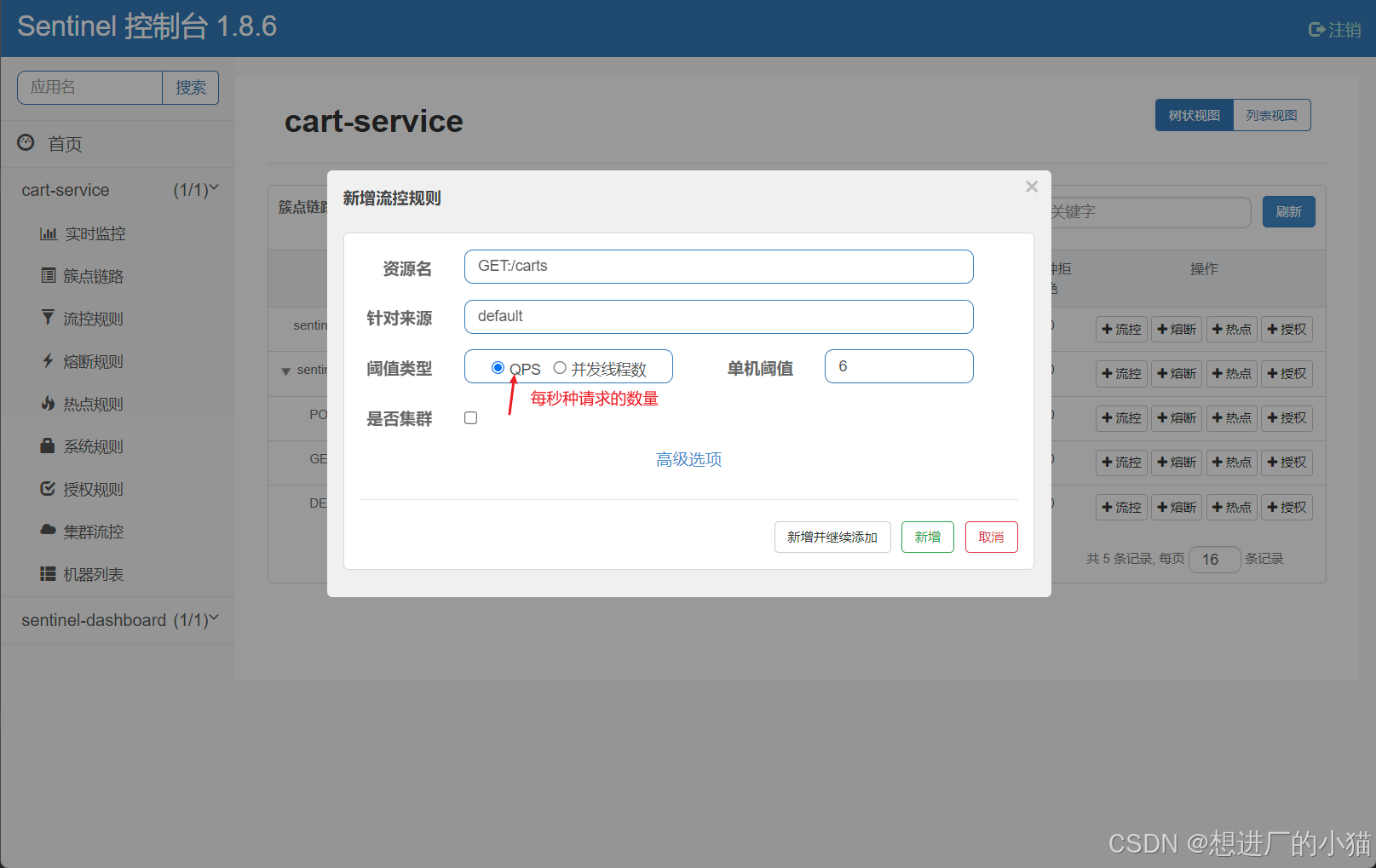Click +熔断 in the PO row

[x=1177, y=417]
